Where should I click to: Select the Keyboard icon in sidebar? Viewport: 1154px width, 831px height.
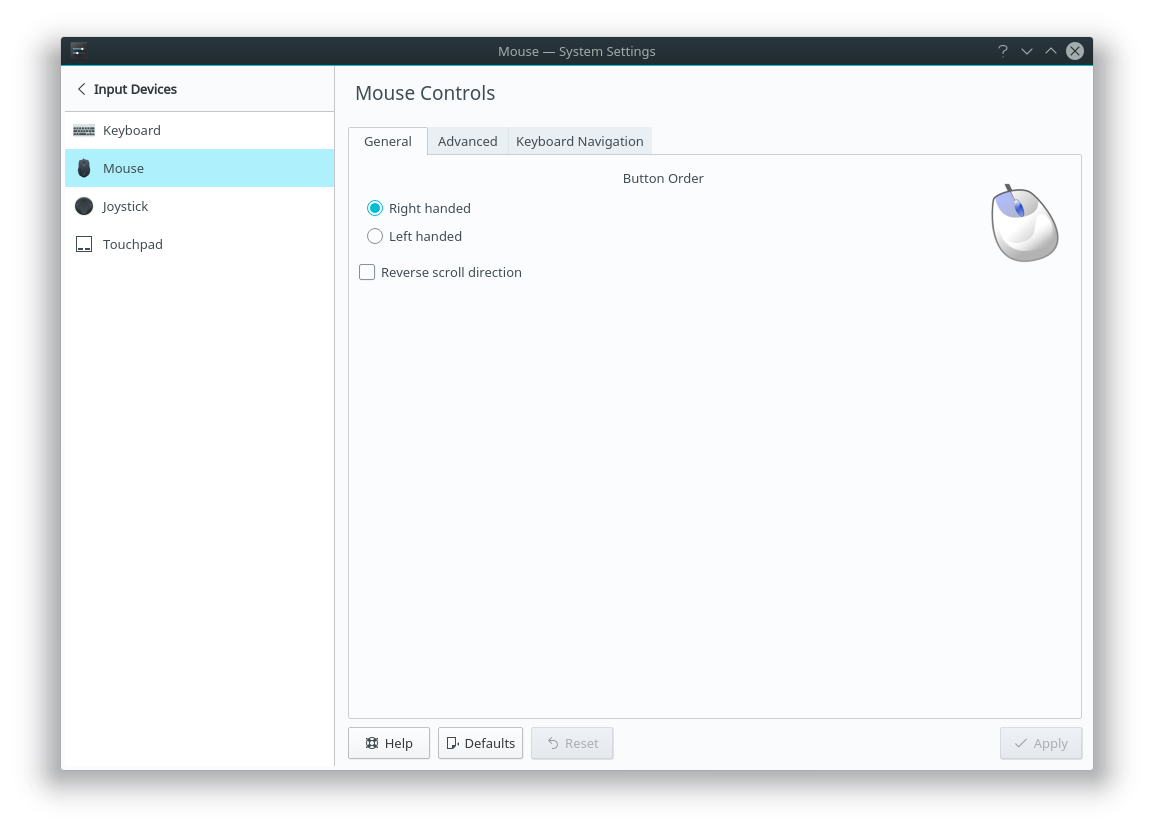(84, 130)
